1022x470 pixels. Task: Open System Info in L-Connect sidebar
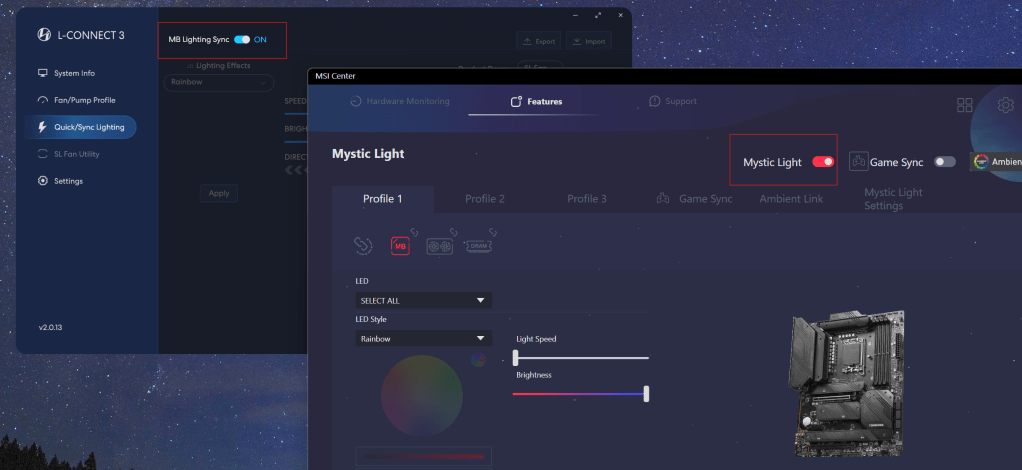click(74, 73)
